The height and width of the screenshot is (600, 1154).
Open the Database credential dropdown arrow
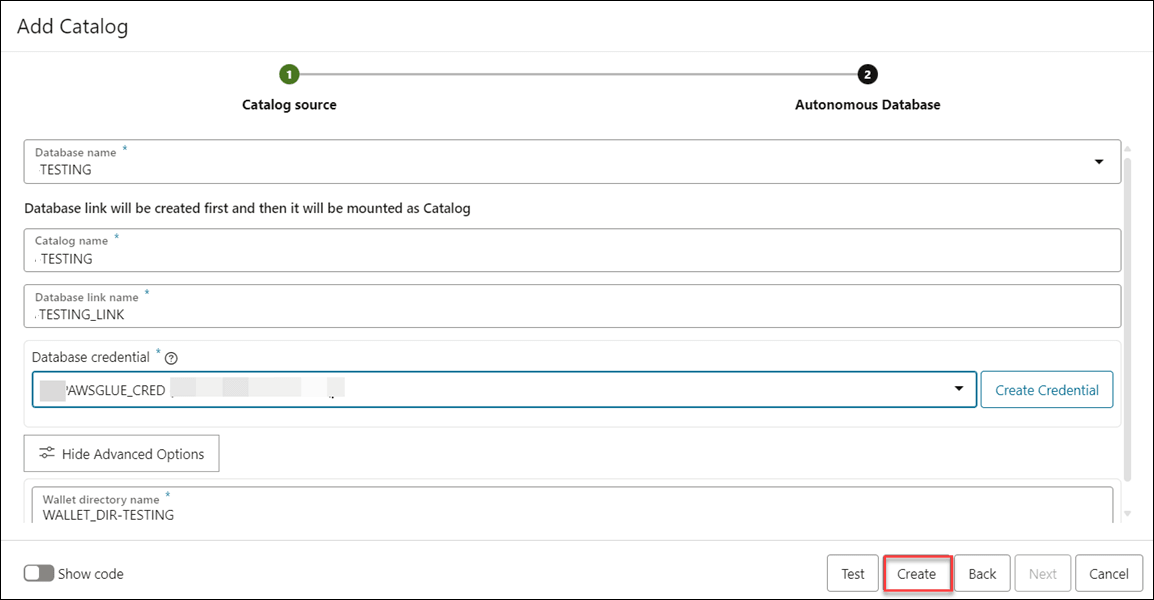click(x=959, y=389)
